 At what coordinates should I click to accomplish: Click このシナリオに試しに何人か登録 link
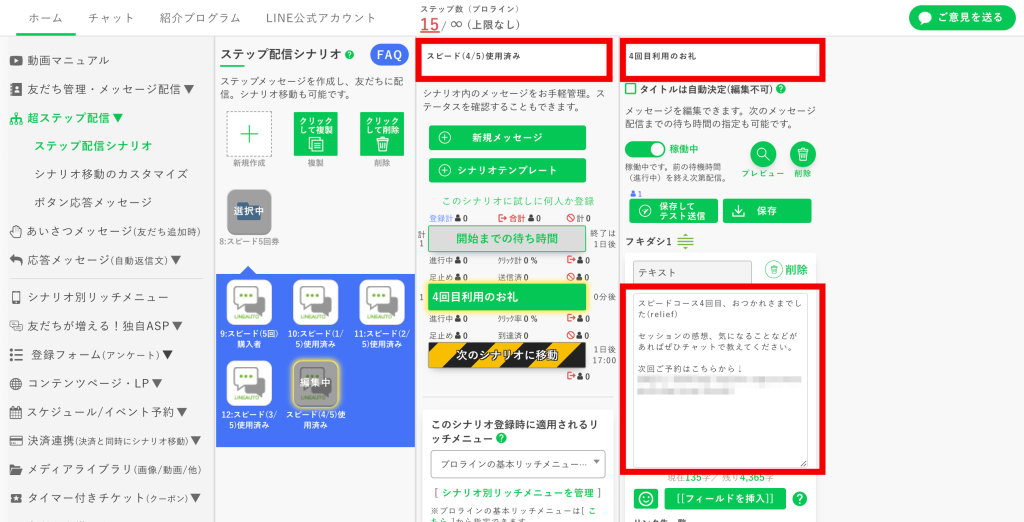pyautogui.click(x=519, y=201)
